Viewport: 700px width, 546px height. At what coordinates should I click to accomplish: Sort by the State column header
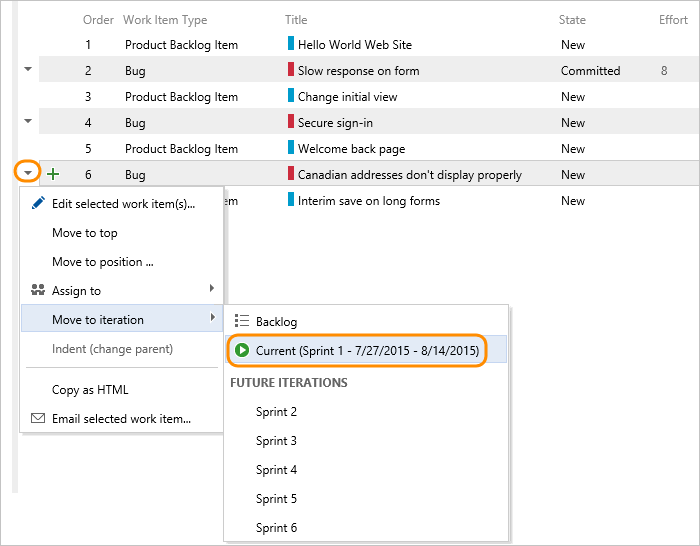(x=572, y=20)
